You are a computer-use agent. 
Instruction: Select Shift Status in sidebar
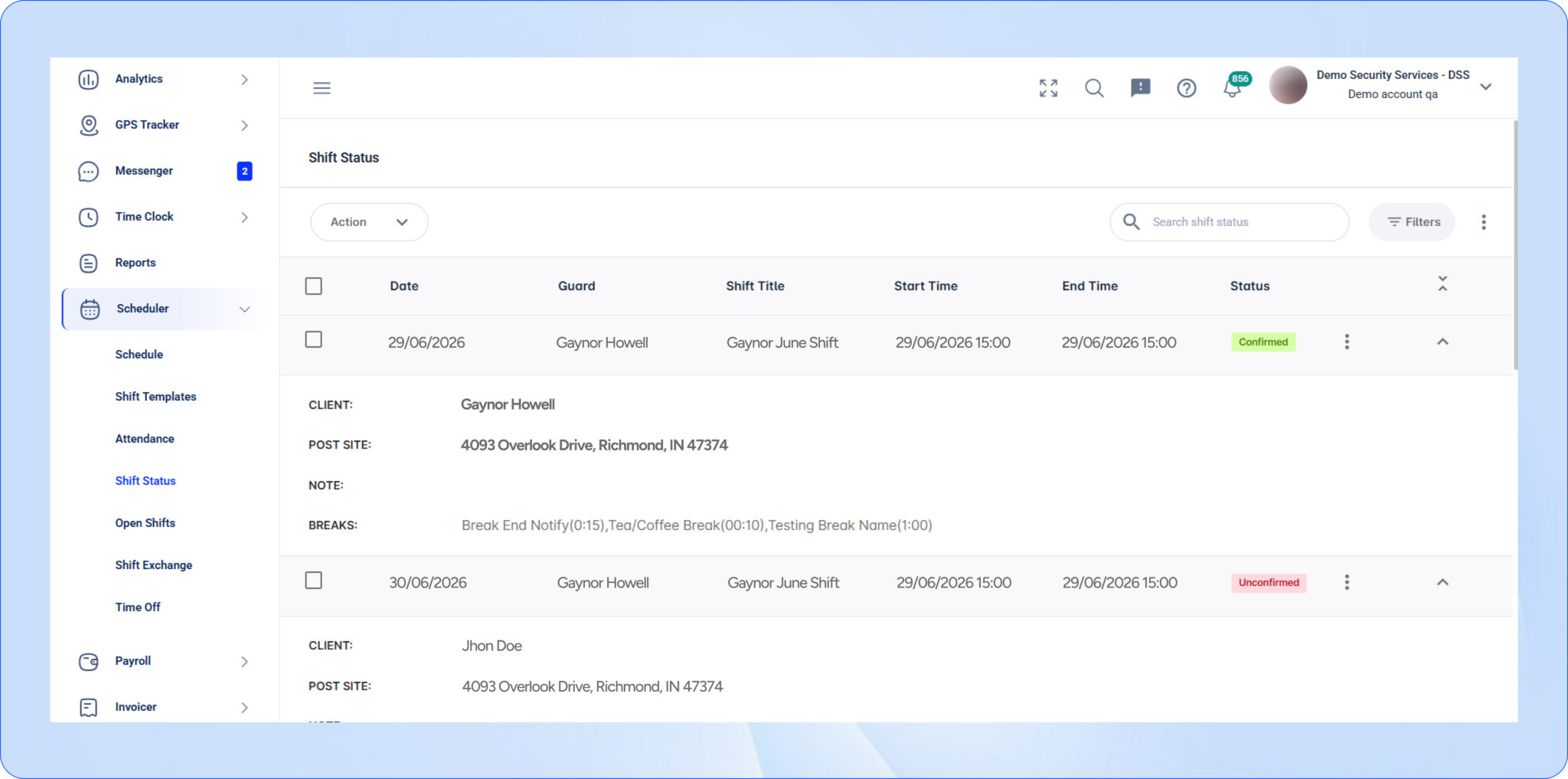tap(145, 481)
